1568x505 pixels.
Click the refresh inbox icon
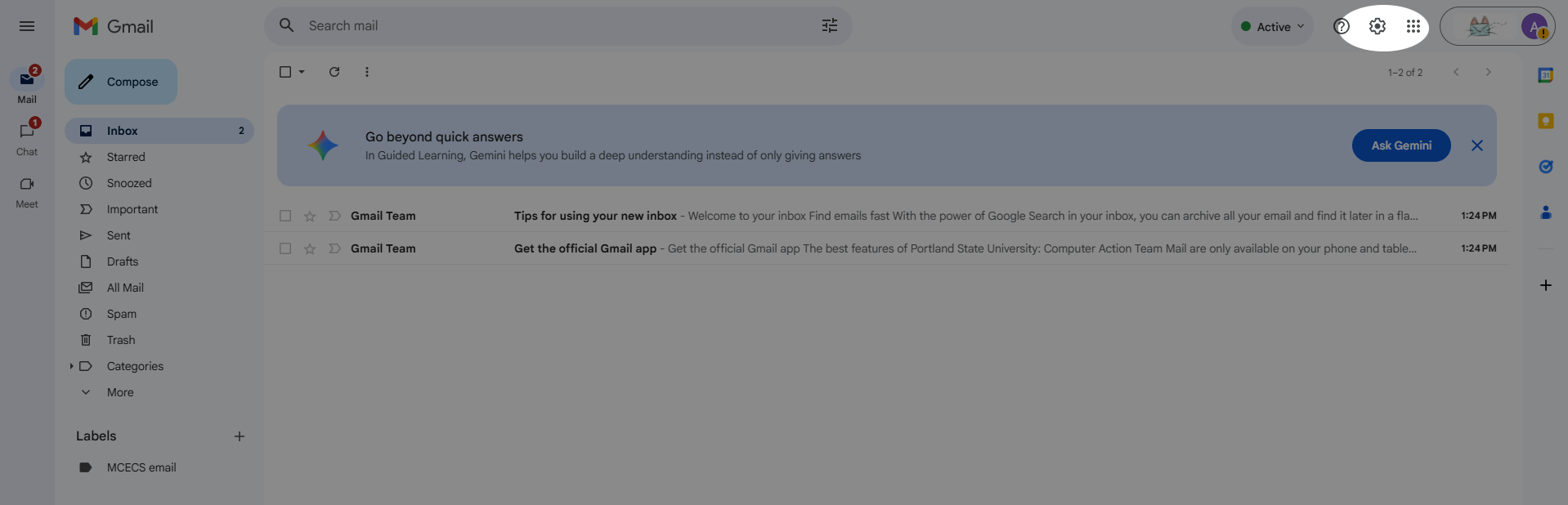pyautogui.click(x=334, y=72)
